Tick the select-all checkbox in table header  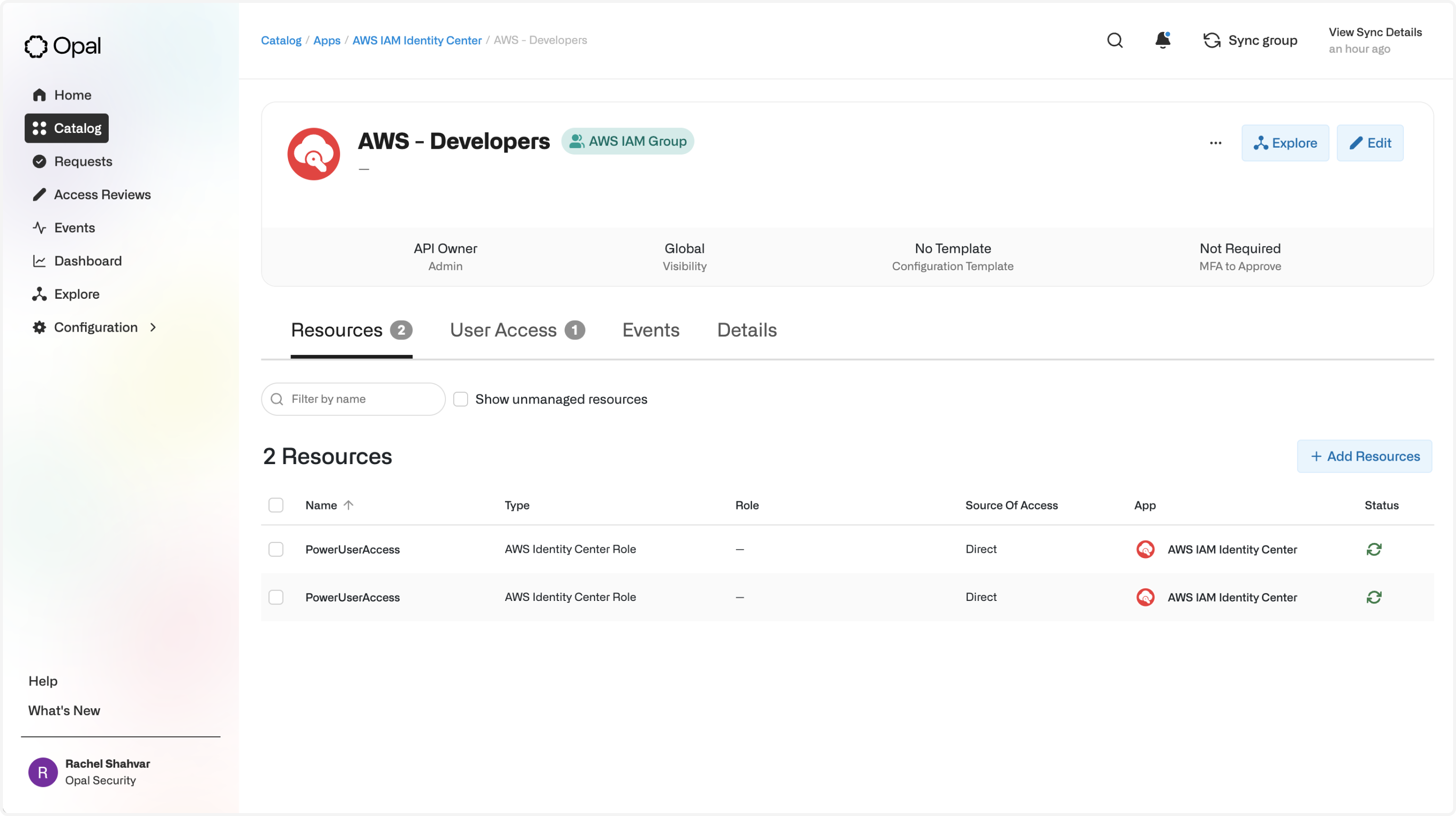pos(276,505)
